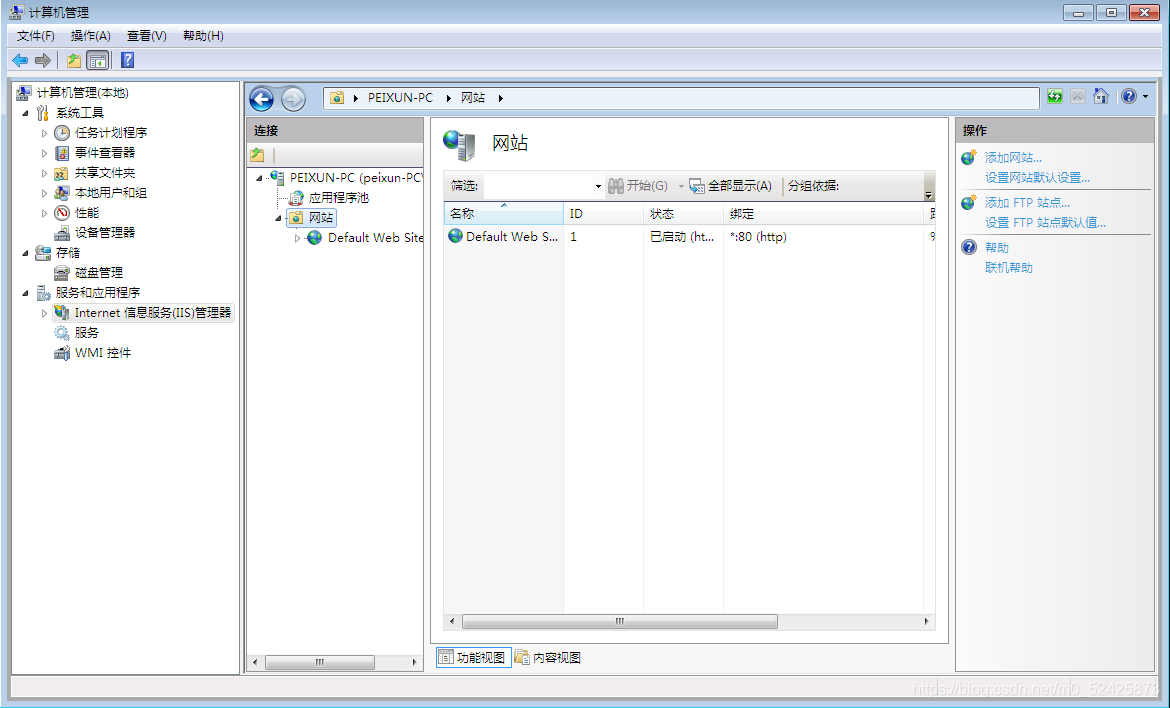Switch to 功能视图 tab

click(x=474, y=657)
